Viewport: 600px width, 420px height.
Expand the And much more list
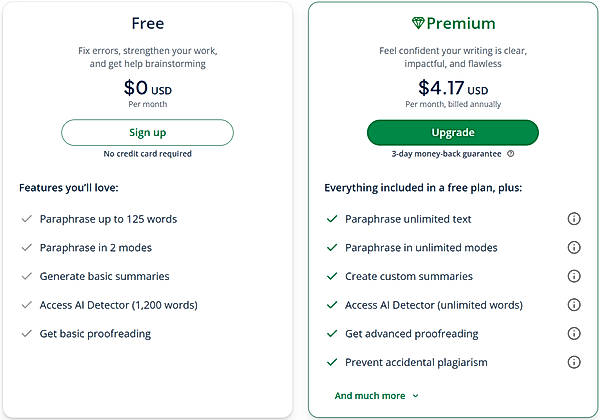pos(370,396)
